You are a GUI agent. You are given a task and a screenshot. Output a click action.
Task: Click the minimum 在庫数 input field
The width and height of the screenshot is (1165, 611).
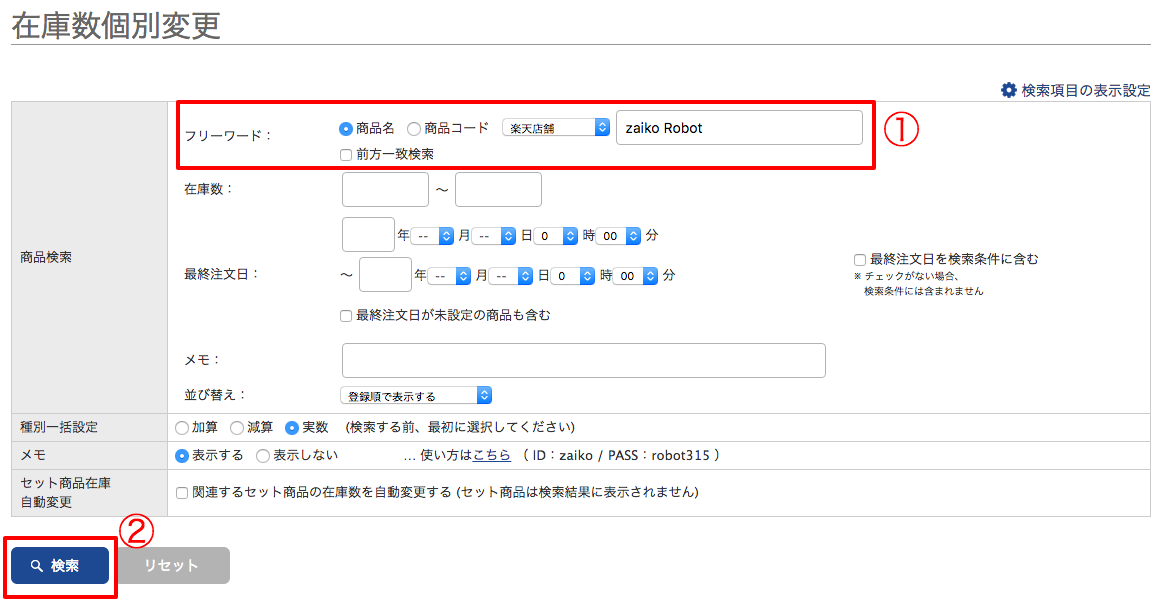tap(385, 189)
